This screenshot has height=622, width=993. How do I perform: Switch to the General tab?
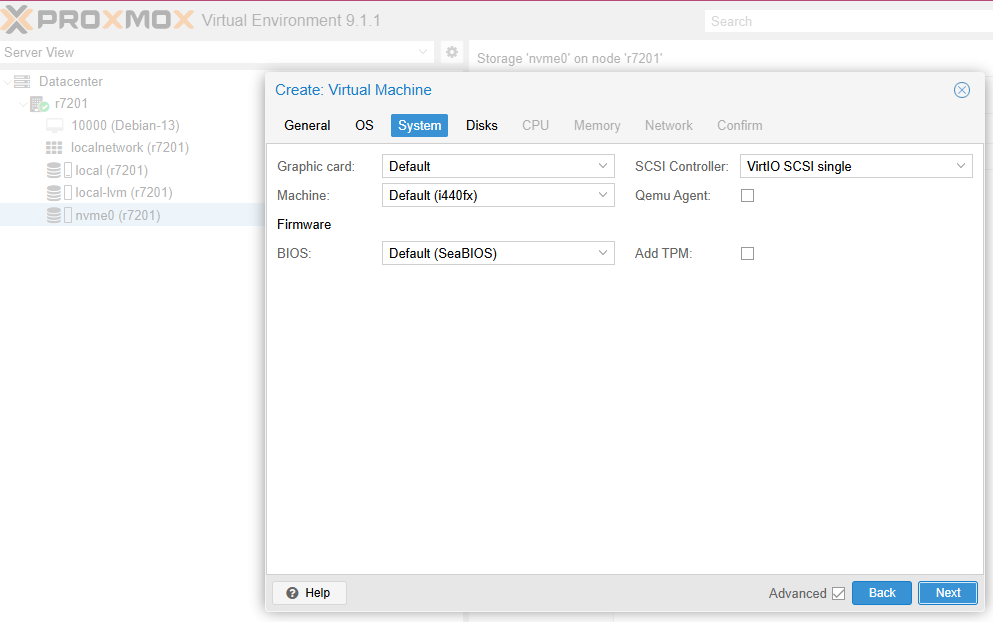click(307, 126)
